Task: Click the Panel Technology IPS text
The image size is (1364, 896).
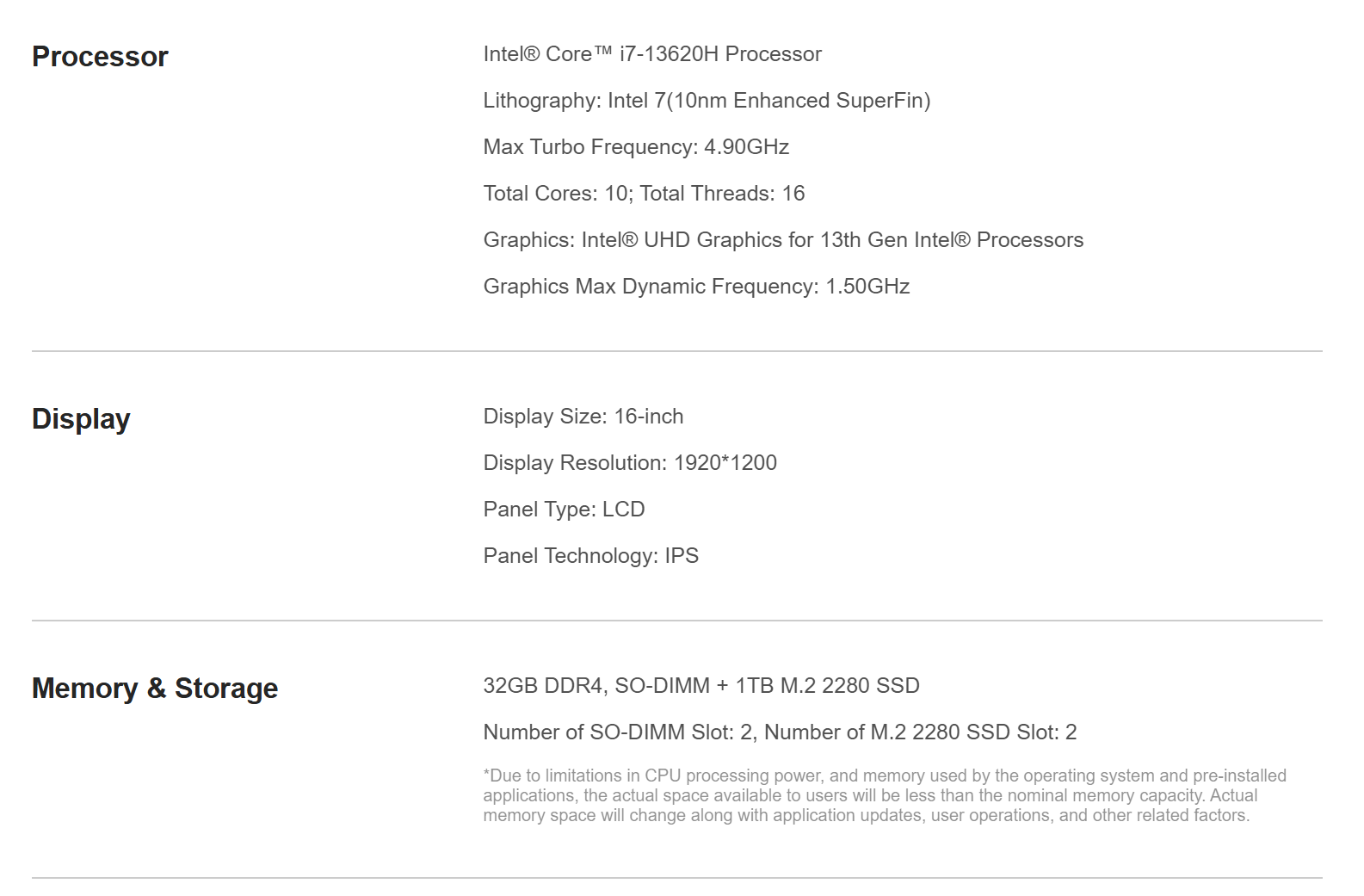Action: coord(590,556)
